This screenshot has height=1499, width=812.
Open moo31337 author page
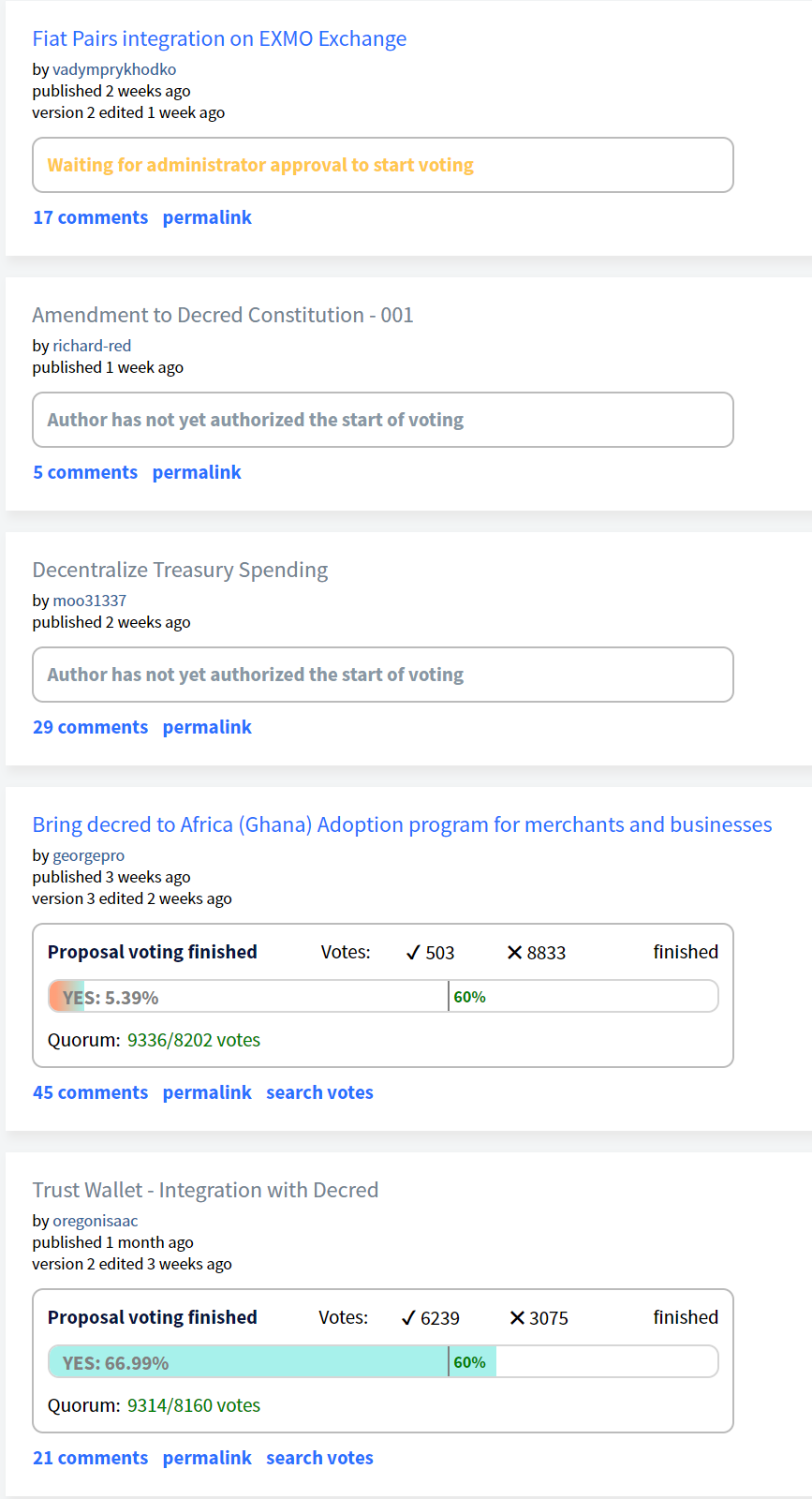[89, 601]
